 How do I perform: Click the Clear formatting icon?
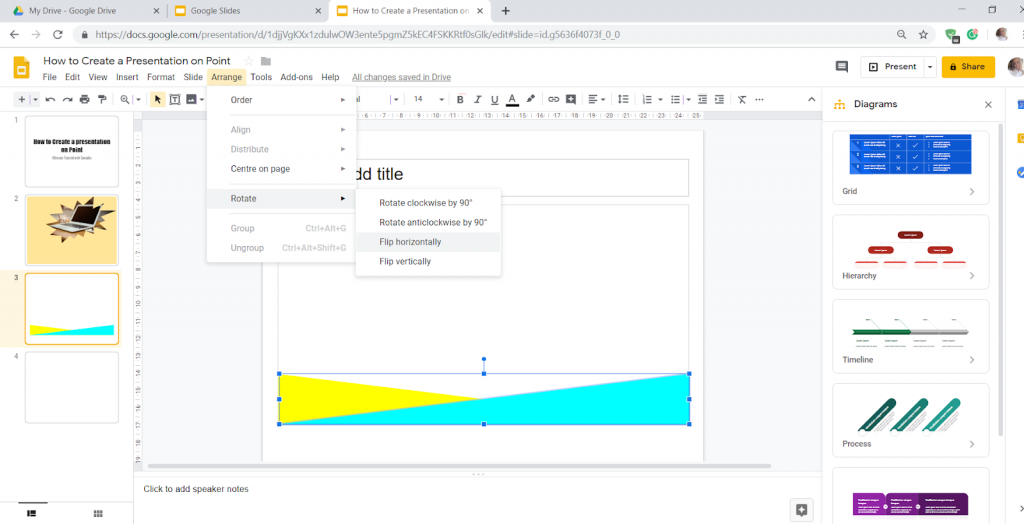(x=742, y=99)
